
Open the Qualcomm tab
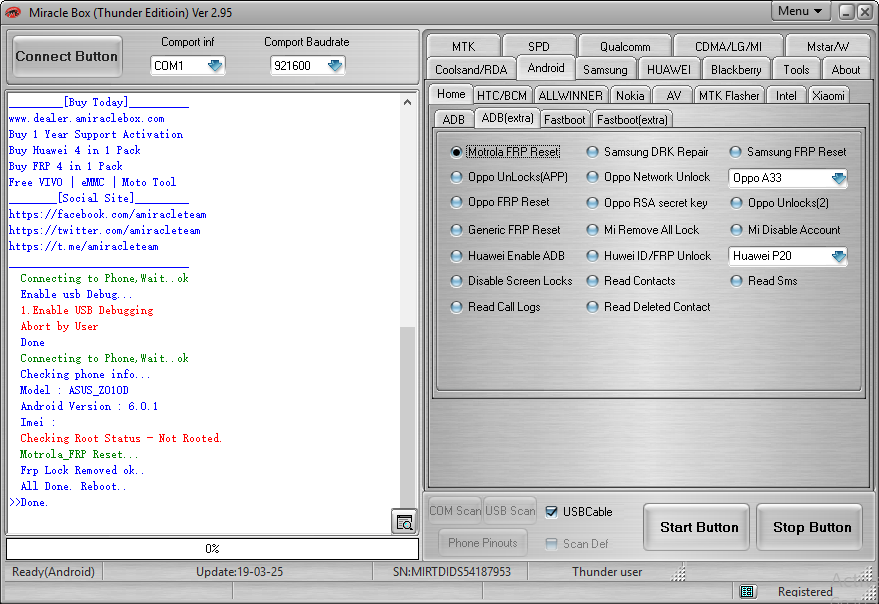pos(625,46)
